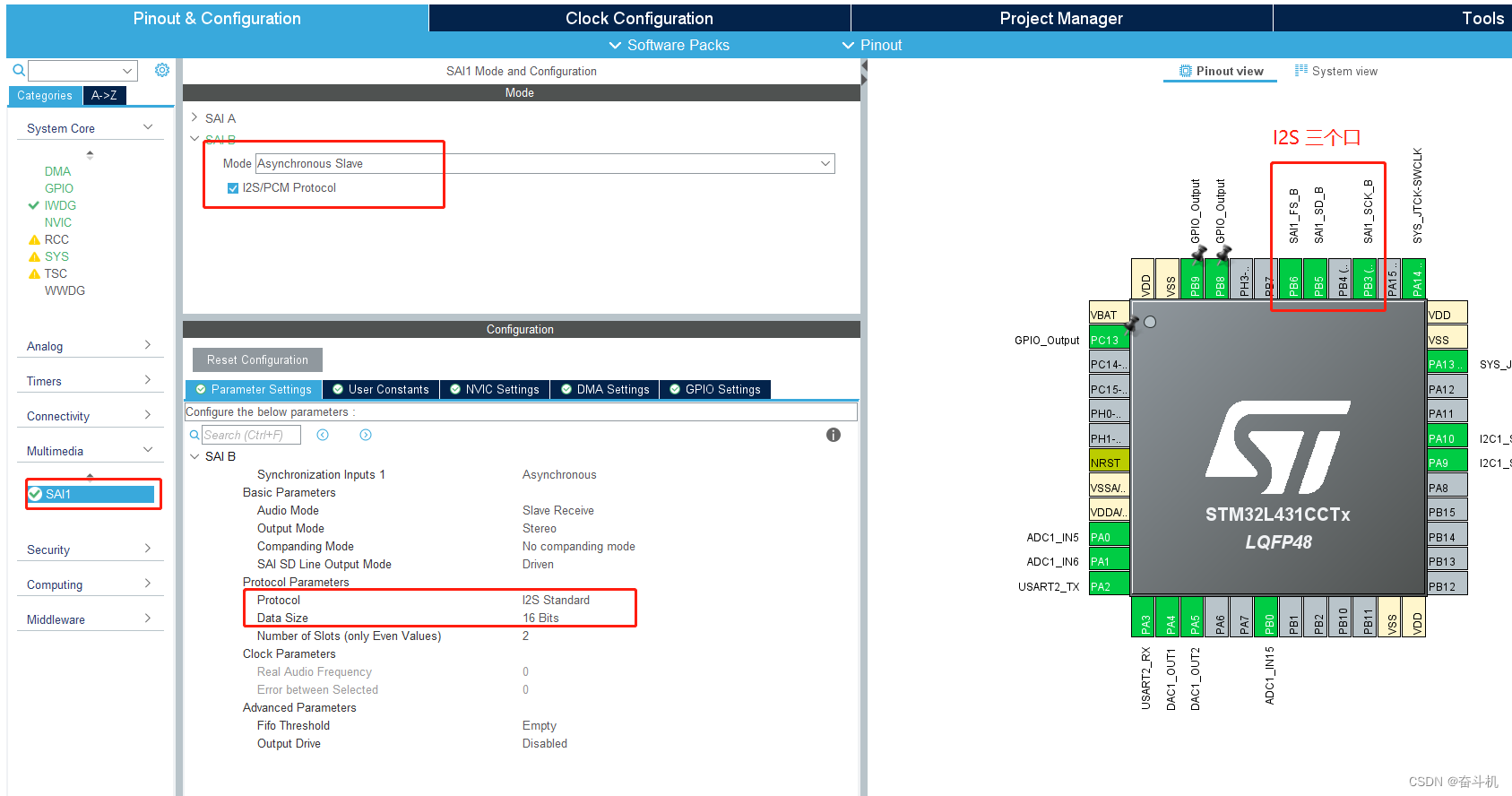Expand the SAI A section
Viewport: 1512px width, 796px height.
tap(194, 117)
